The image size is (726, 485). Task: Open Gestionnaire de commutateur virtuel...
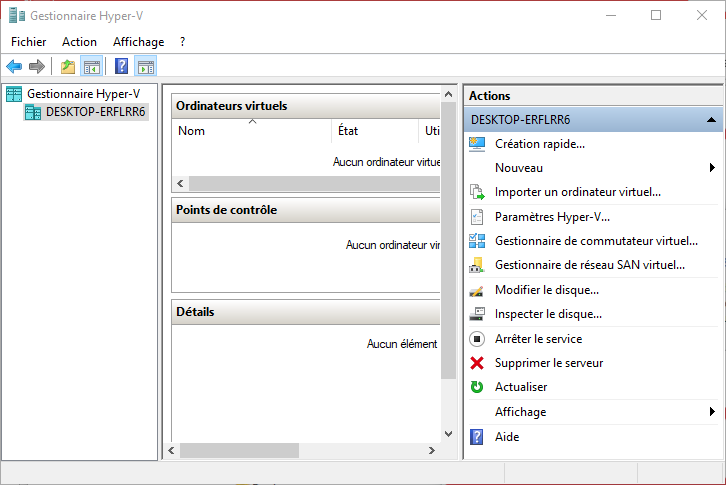(x=596, y=241)
